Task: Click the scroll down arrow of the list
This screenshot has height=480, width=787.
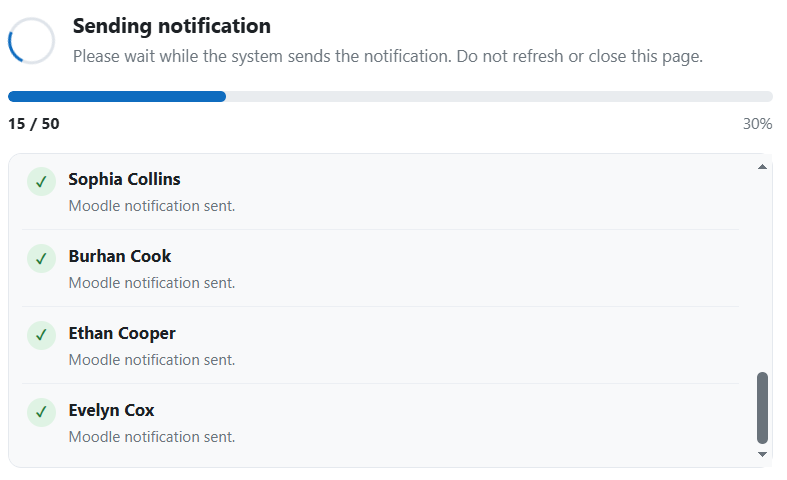Action: (762, 454)
